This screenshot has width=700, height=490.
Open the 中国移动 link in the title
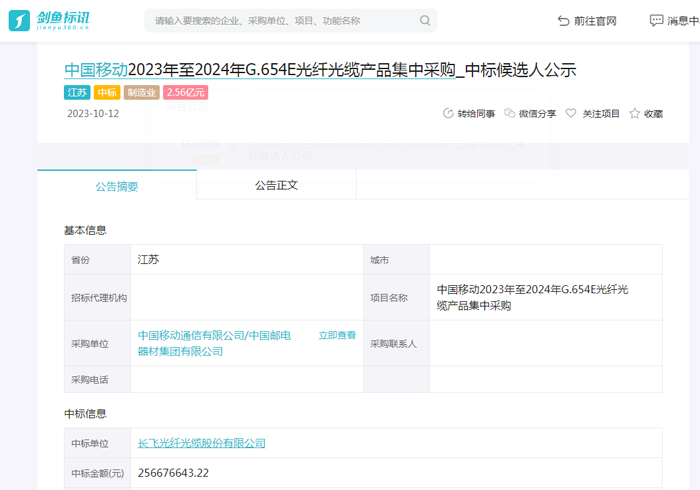(x=96, y=70)
